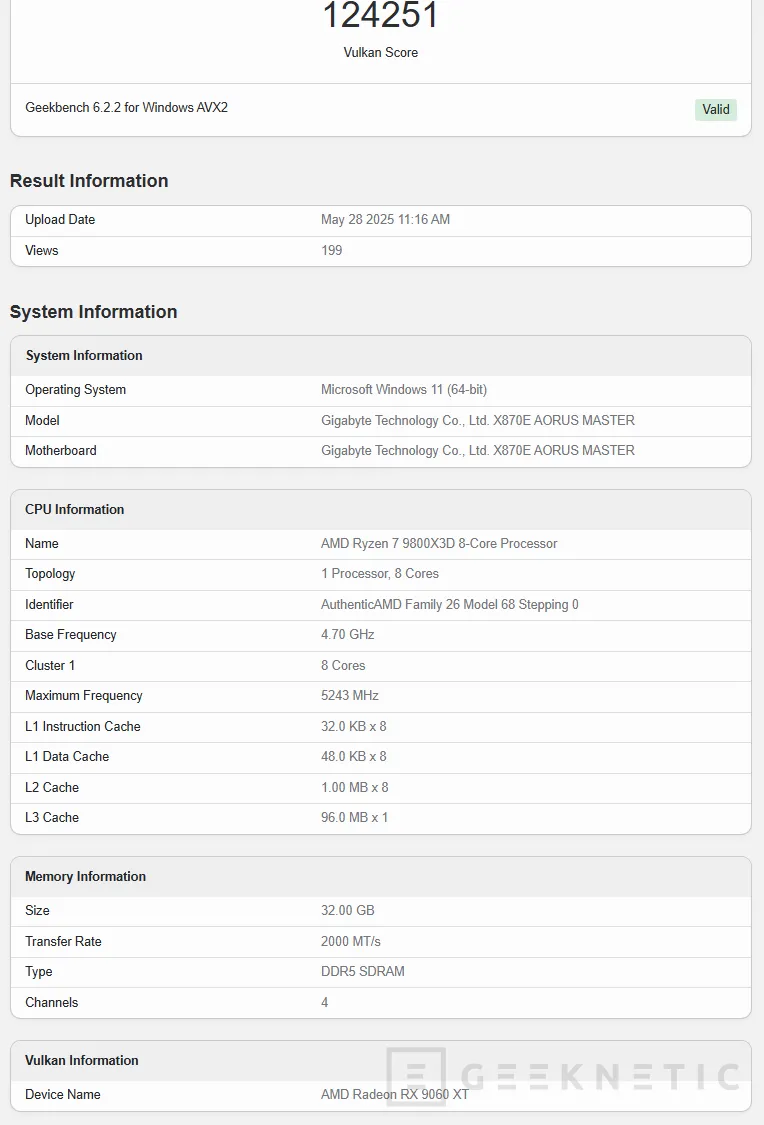Click the System Information section header
Screen dimensions: 764x1125
click(x=93, y=311)
